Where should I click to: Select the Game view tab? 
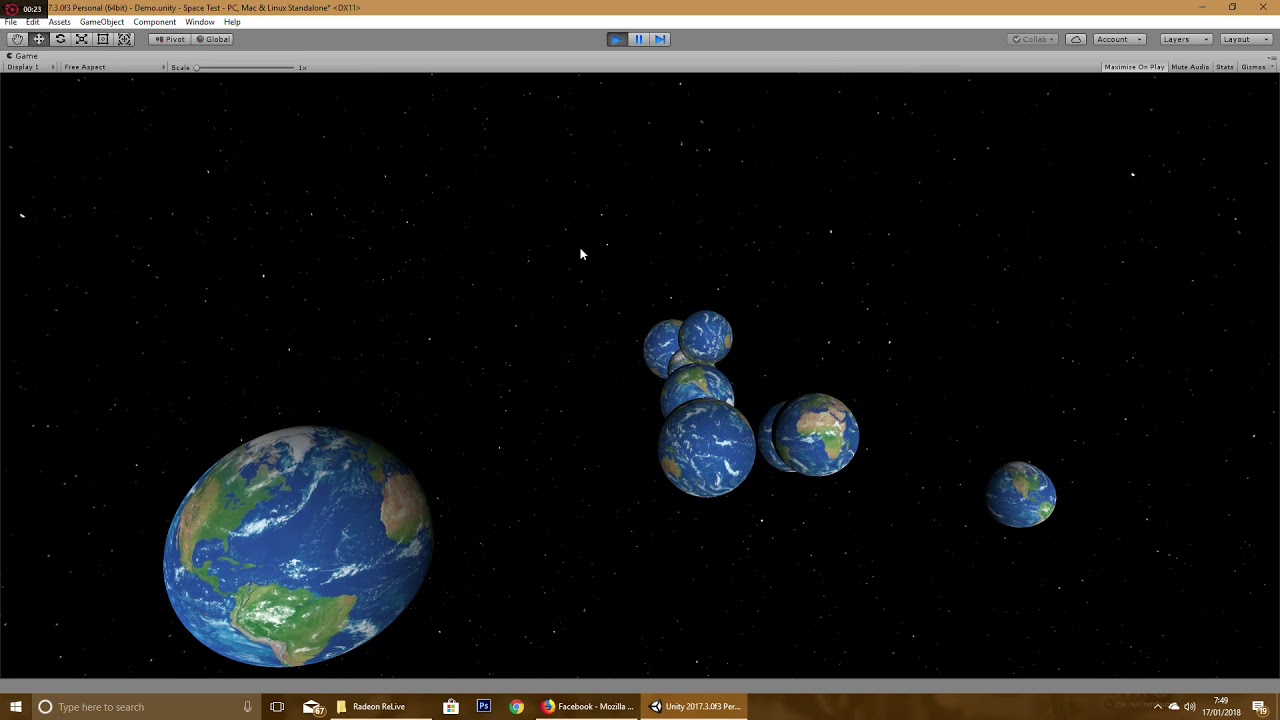pyautogui.click(x=22, y=56)
